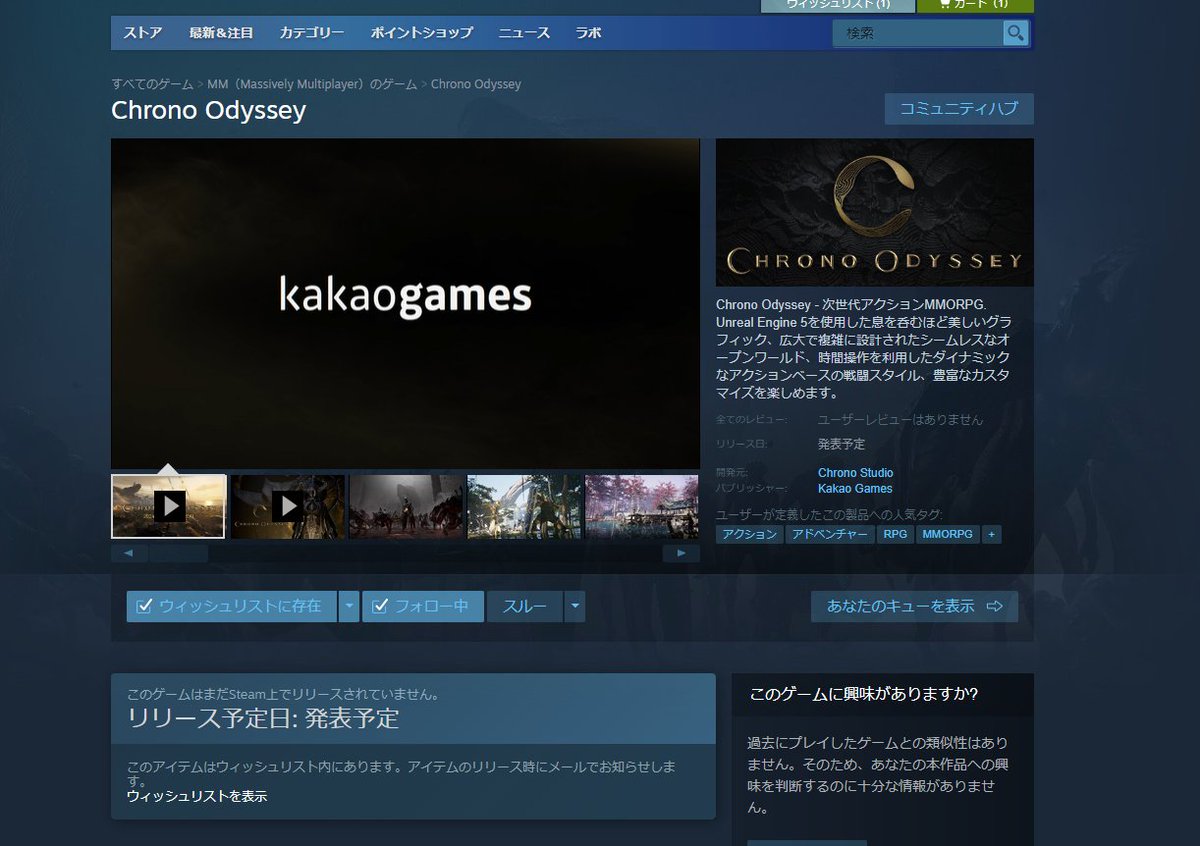The width and height of the screenshot is (1200, 846).
Task: Play the second trailer thumbnail with logo
Action: [x=287, y=506]
